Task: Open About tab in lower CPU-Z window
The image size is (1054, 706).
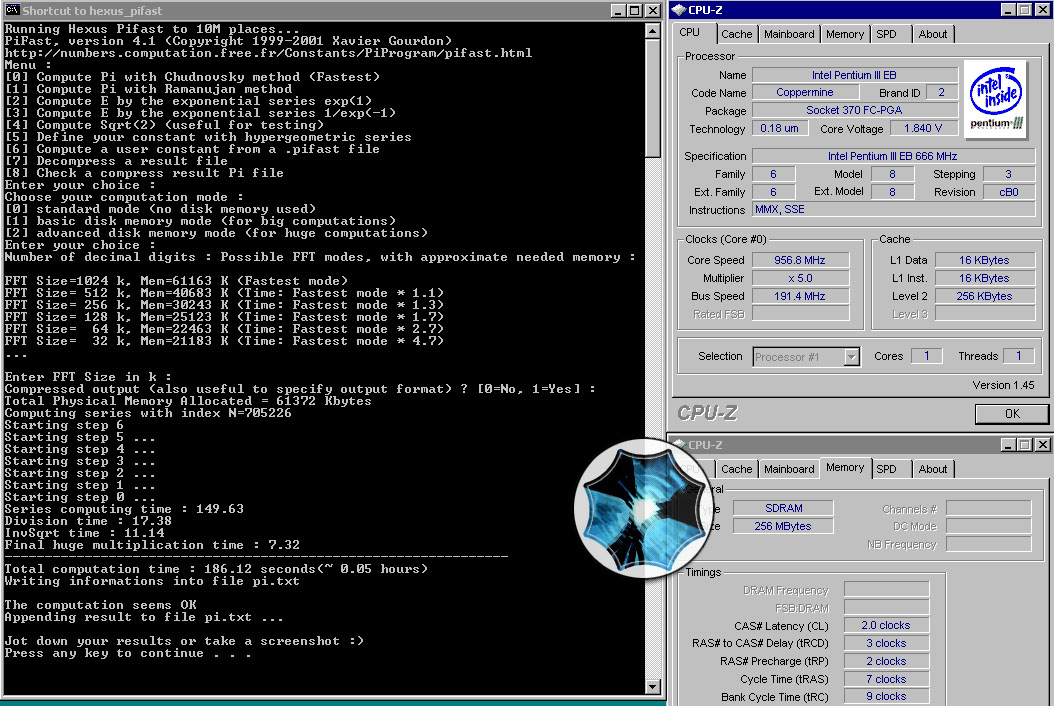Action: click(933, 469)
